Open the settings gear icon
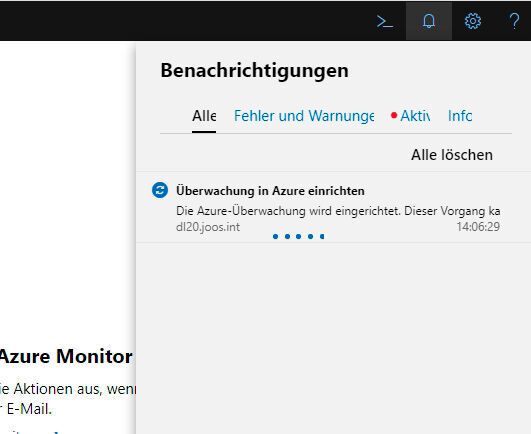531x434 pixels. click(472, 21)
